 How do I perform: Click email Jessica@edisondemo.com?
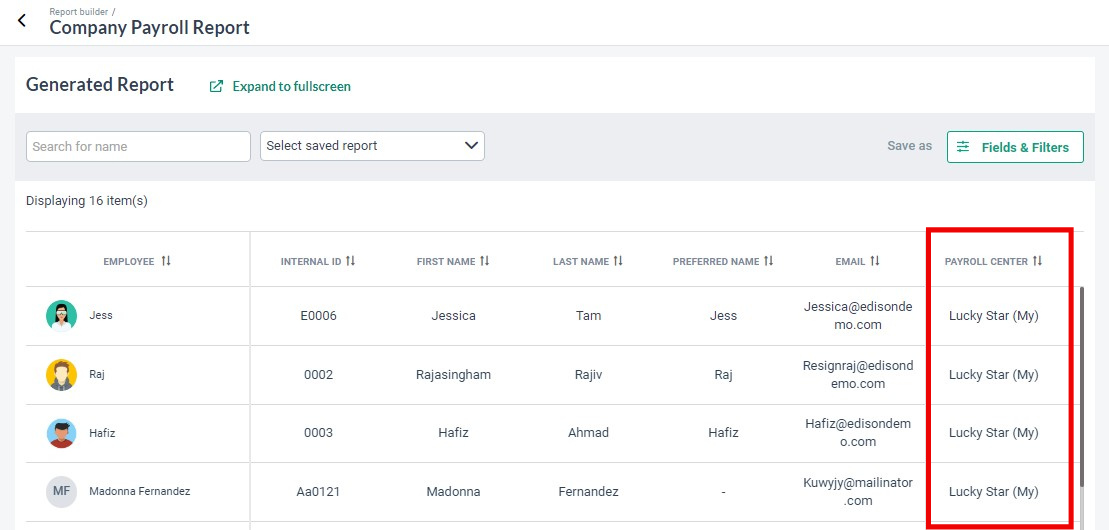(x=858, y=316)
